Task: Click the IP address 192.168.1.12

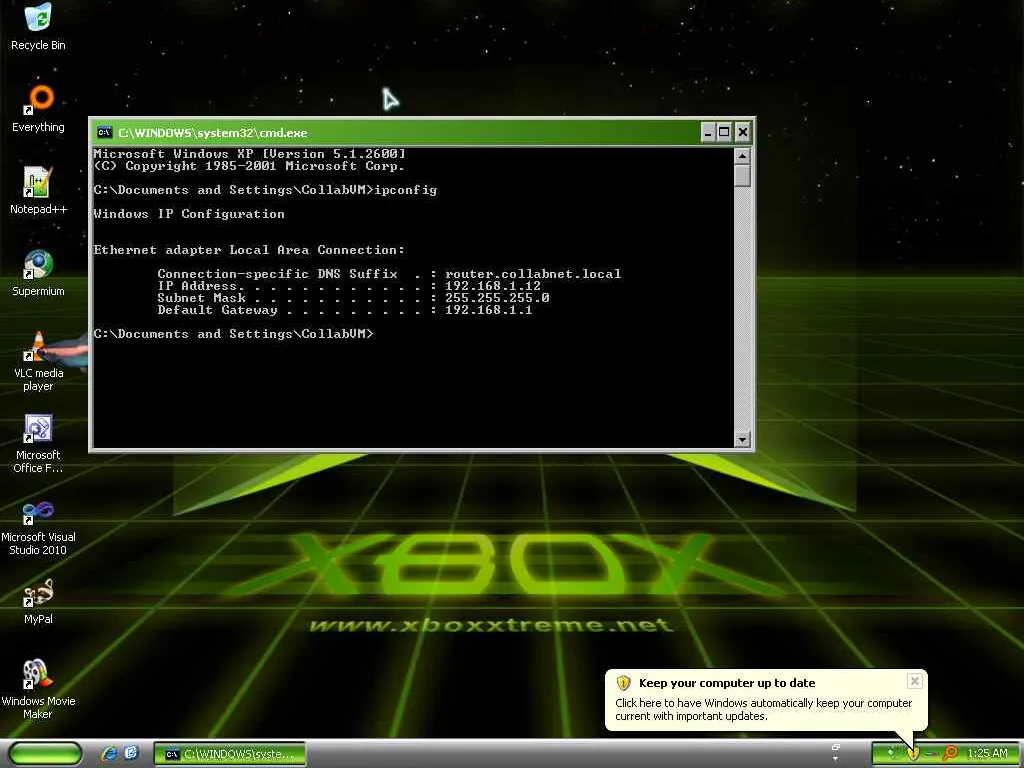Action: 492,286
